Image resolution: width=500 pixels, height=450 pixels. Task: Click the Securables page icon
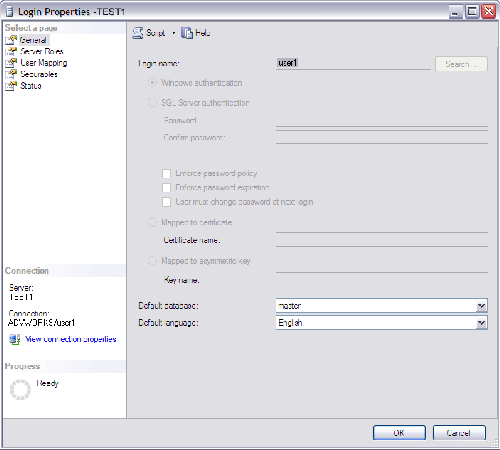tap(11, 74)
